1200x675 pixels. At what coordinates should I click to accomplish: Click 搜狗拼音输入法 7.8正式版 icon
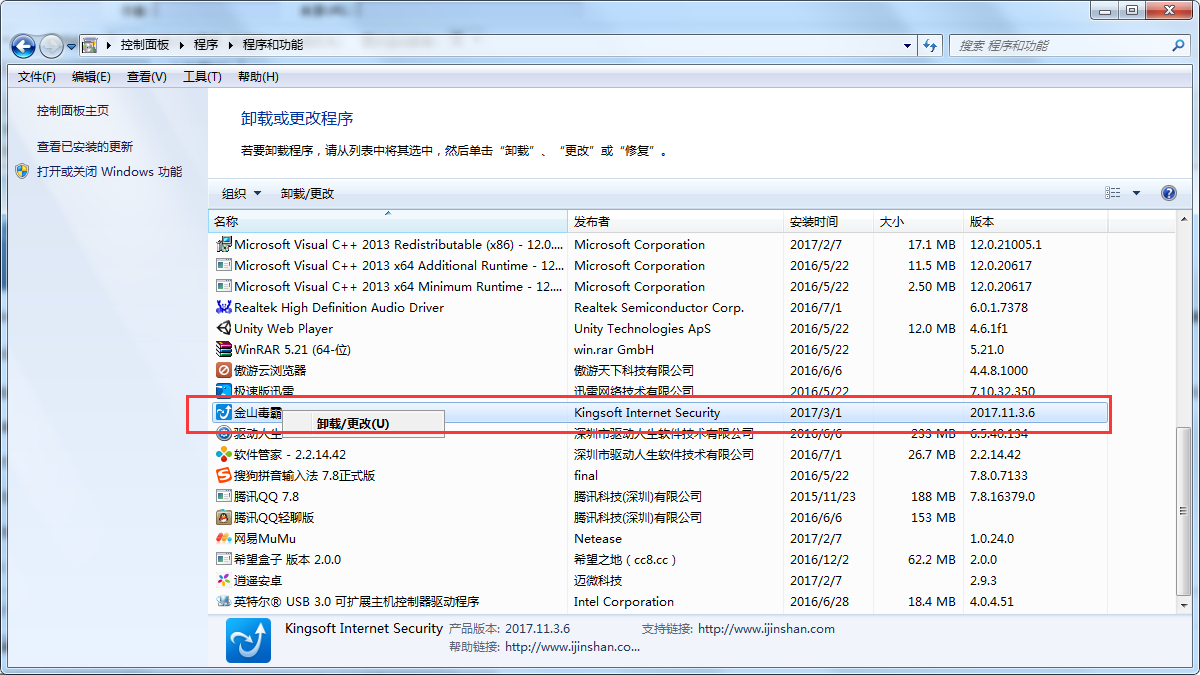(224, 475)
